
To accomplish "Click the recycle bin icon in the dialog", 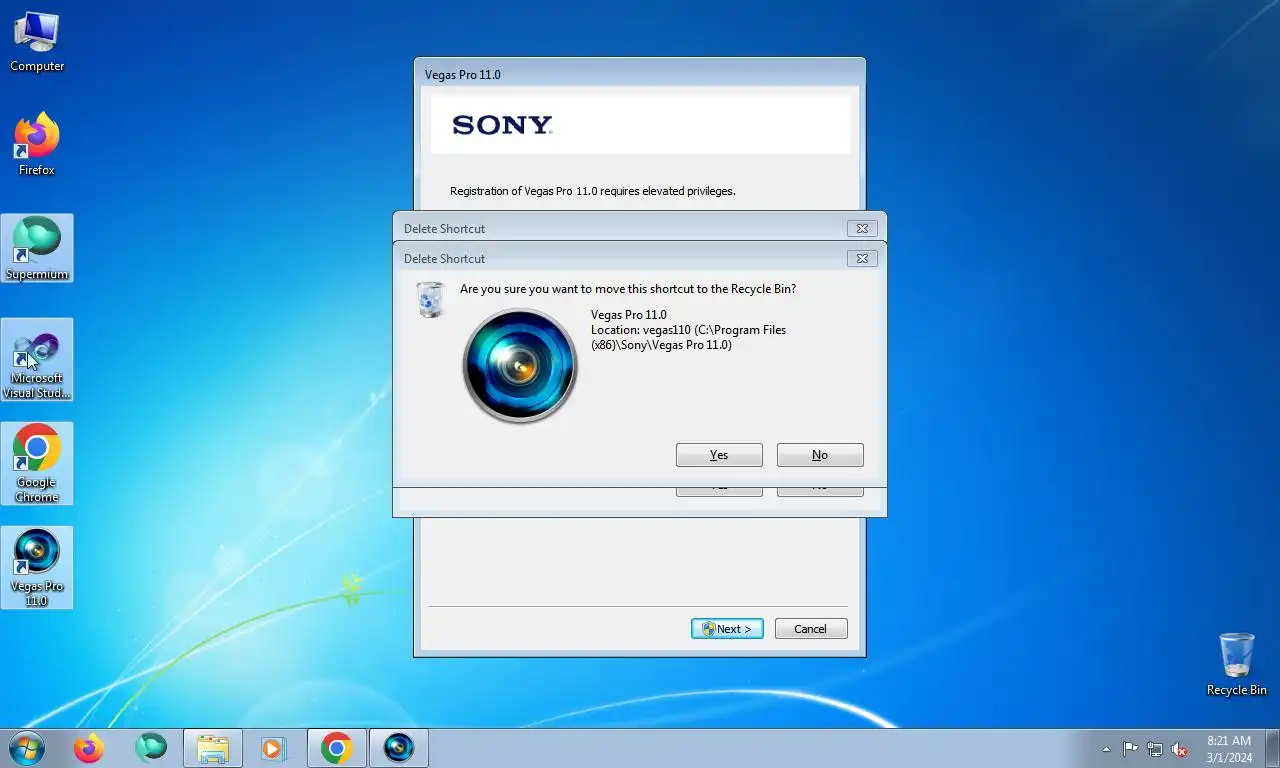I will pyautogui.click(x=430, y=299).
